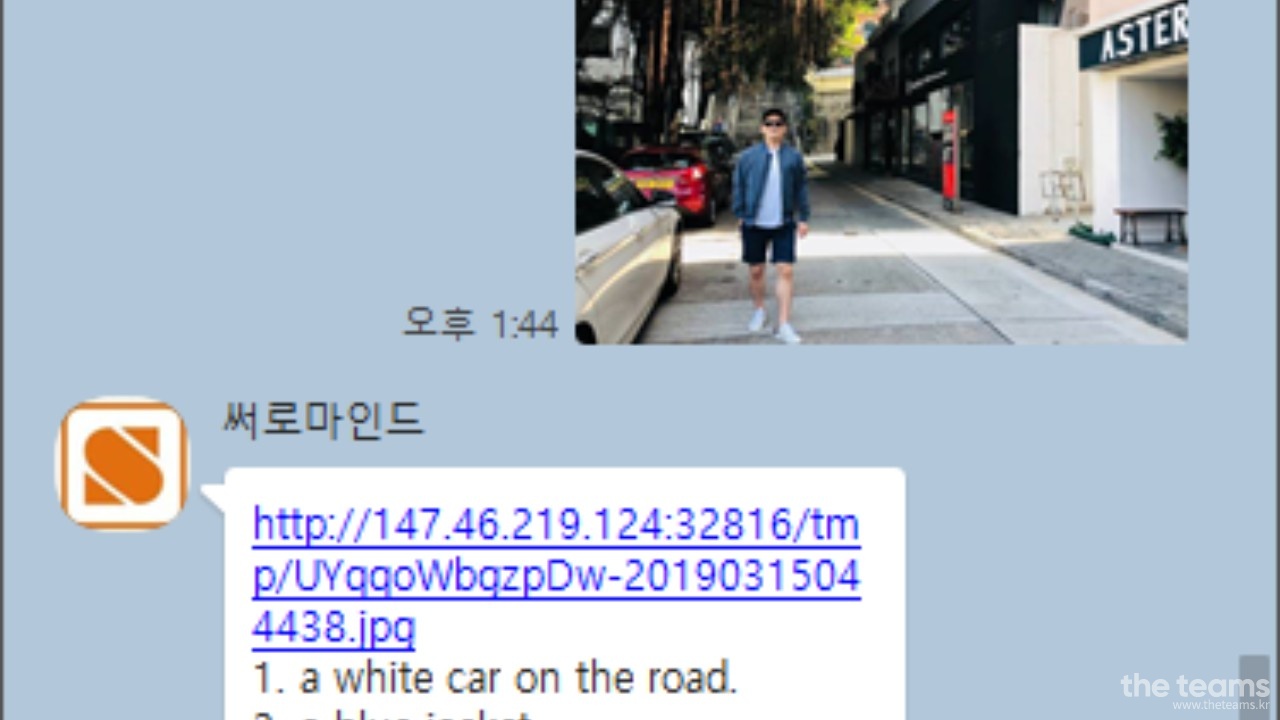Open the sent street photo thumbnail
This screenshot has height=720, width=1280.
pos(881,172)
